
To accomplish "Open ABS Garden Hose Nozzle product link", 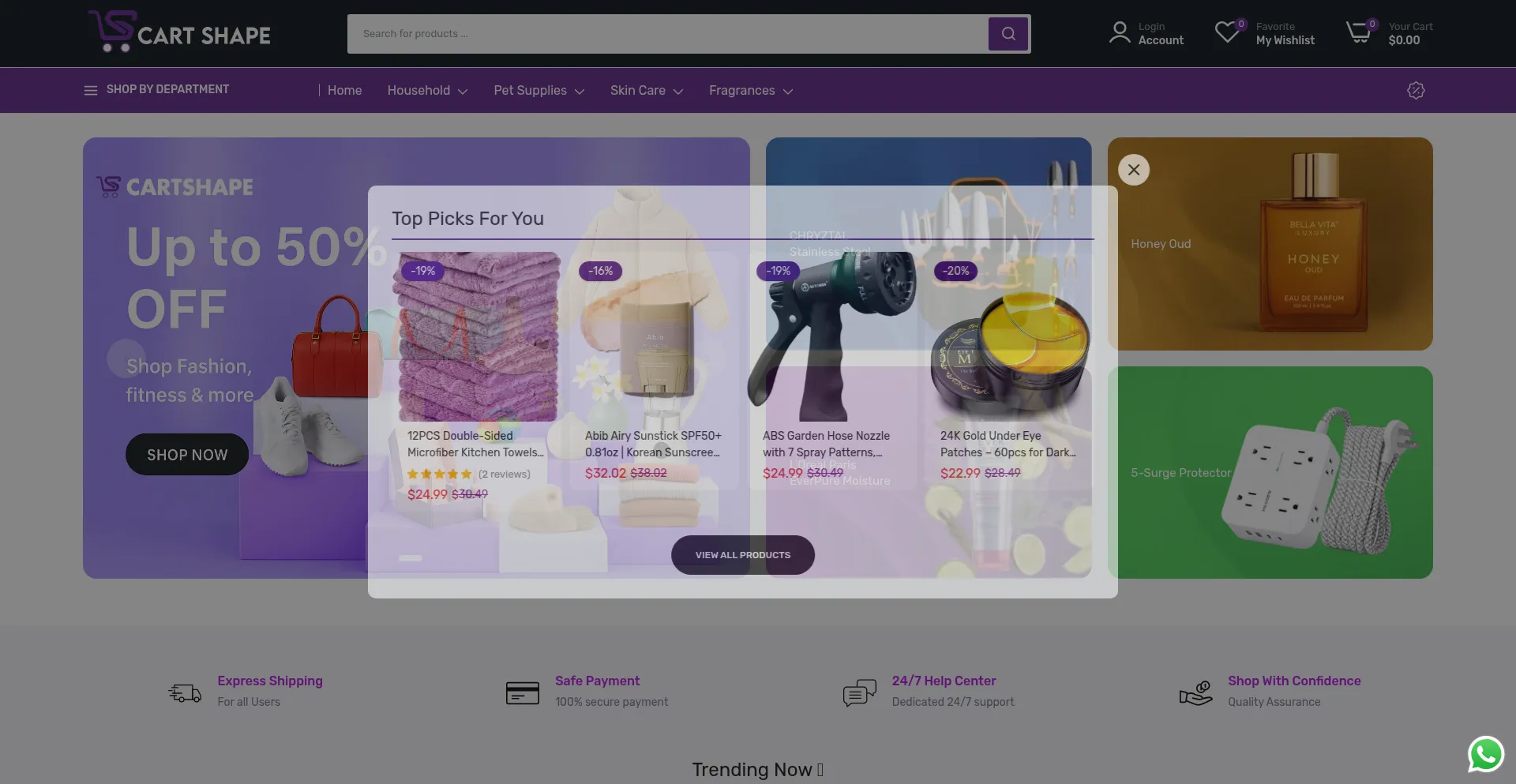I will [x=826, y=444].
